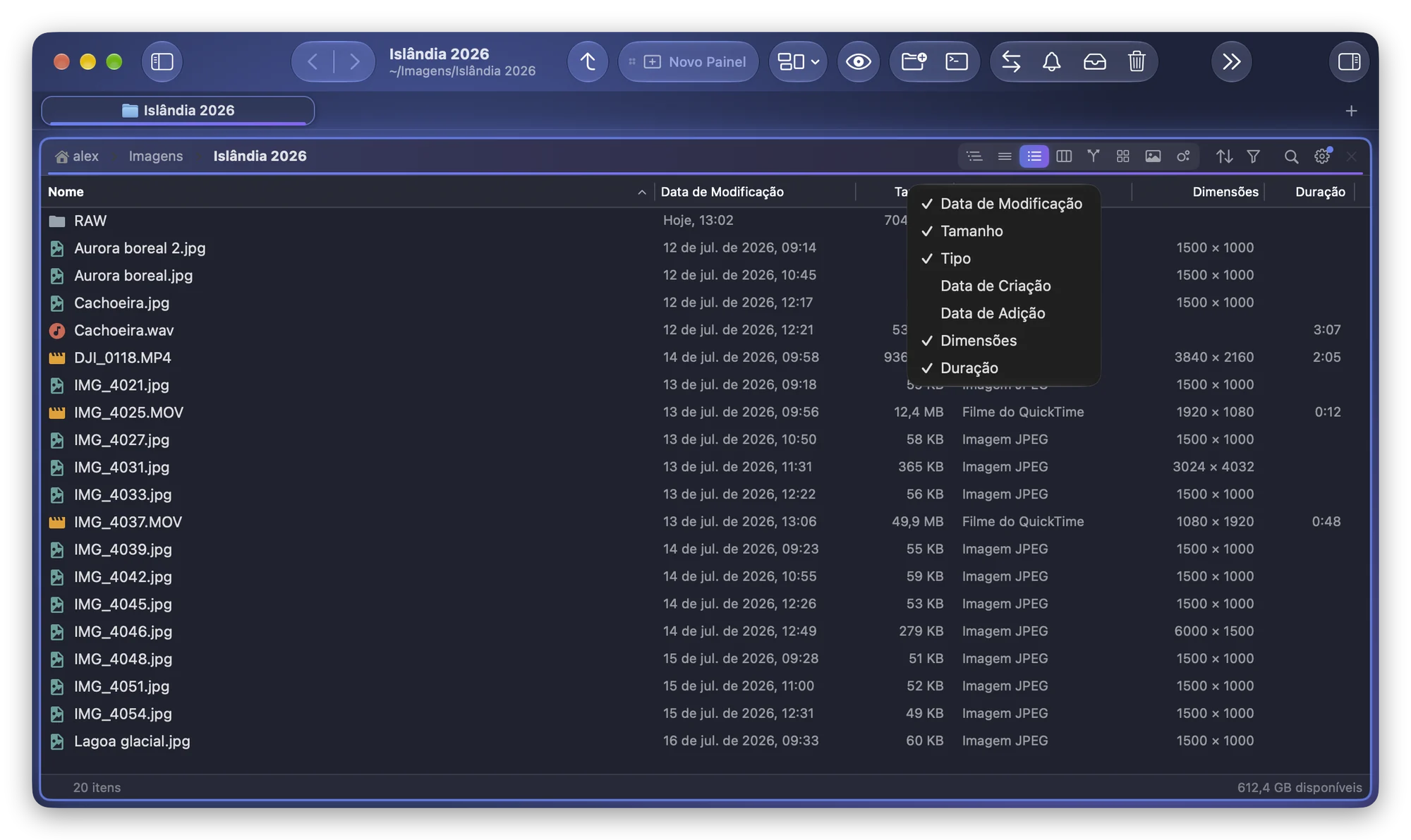Screen dimensions: 1411x840
Task: Select the Islândia 2026 tab
Action: [178, 110]
